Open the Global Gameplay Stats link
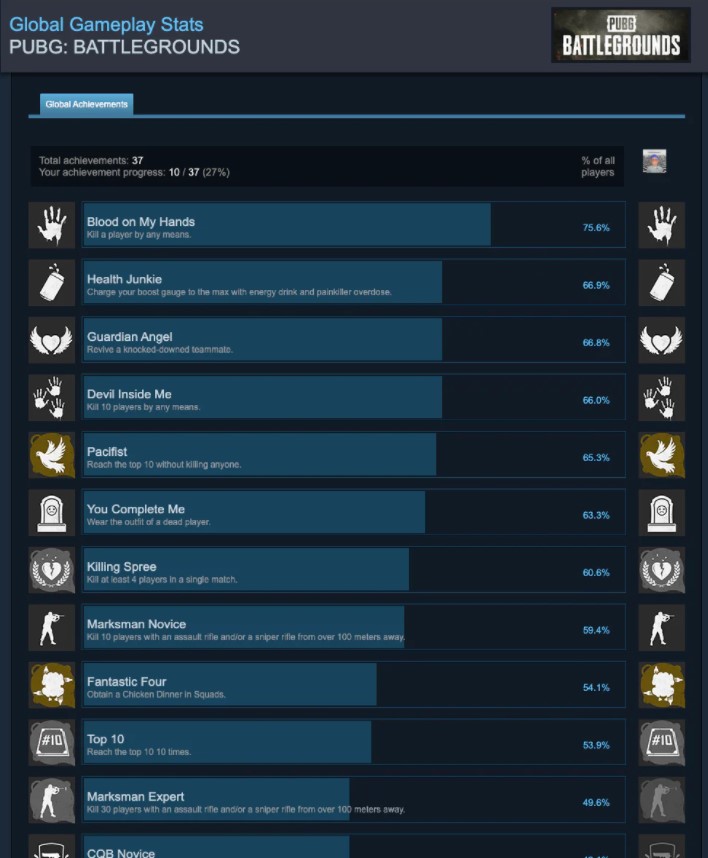Image resolution: width=708 pixels, height=858 pixels. [x=106, y=24]
